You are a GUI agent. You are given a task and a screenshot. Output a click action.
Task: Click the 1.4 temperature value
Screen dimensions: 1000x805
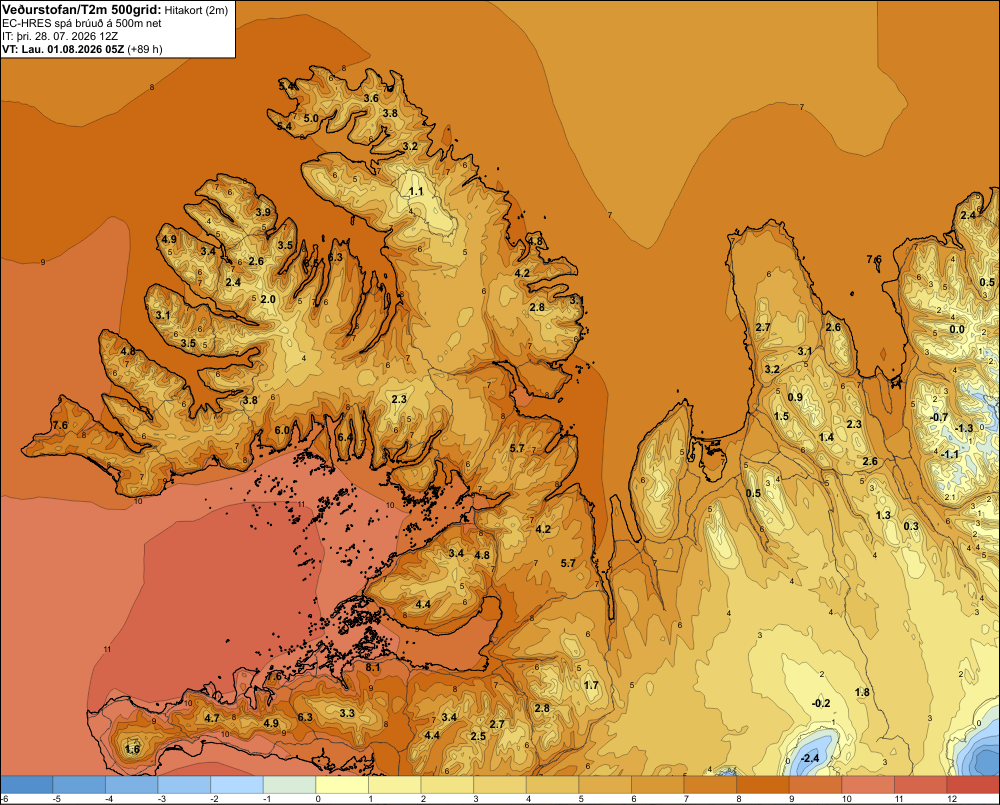(x=827, y=437)
